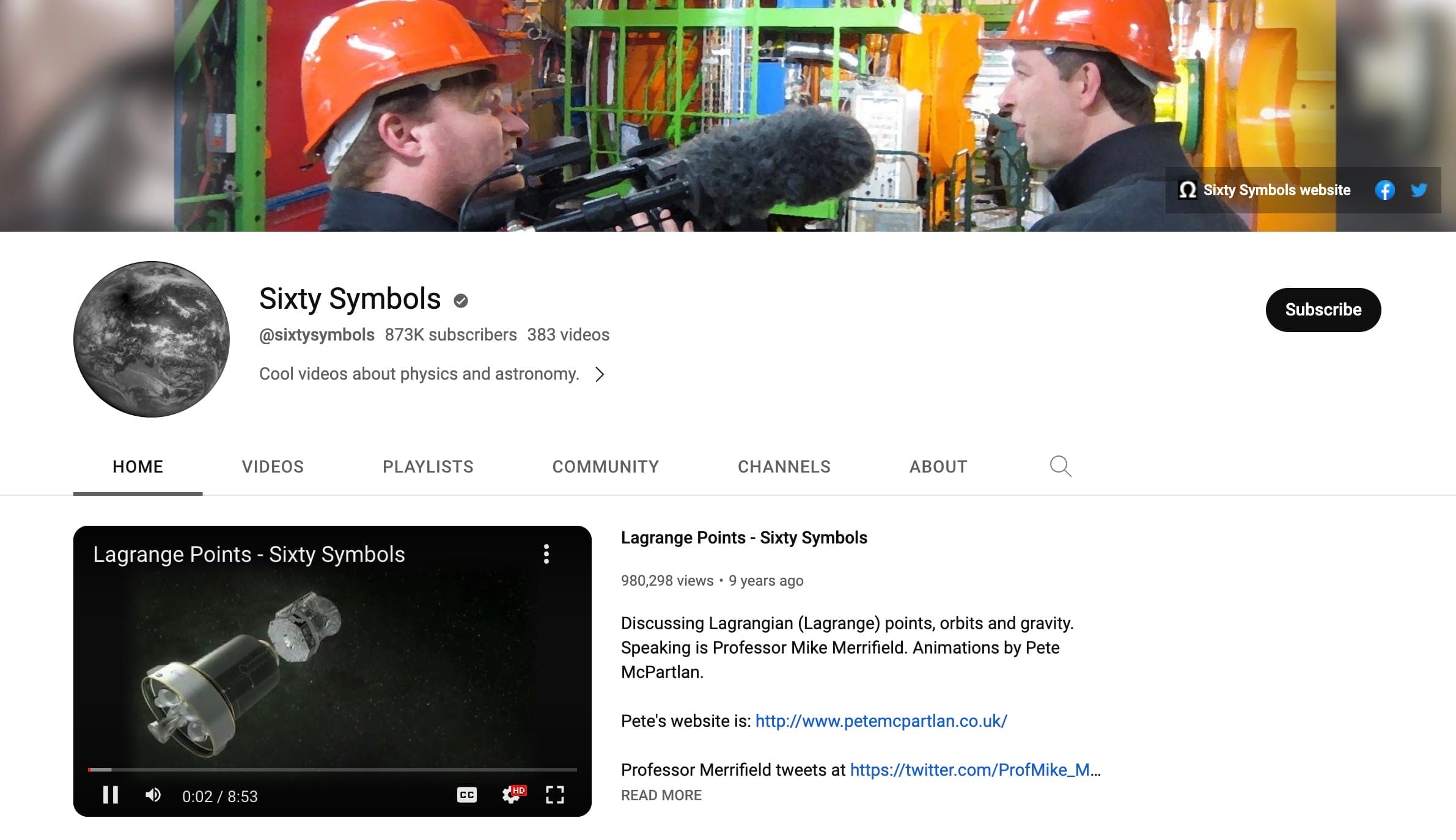1456x840 pixels.
Task: Open the channel search
Action: 1061,466
